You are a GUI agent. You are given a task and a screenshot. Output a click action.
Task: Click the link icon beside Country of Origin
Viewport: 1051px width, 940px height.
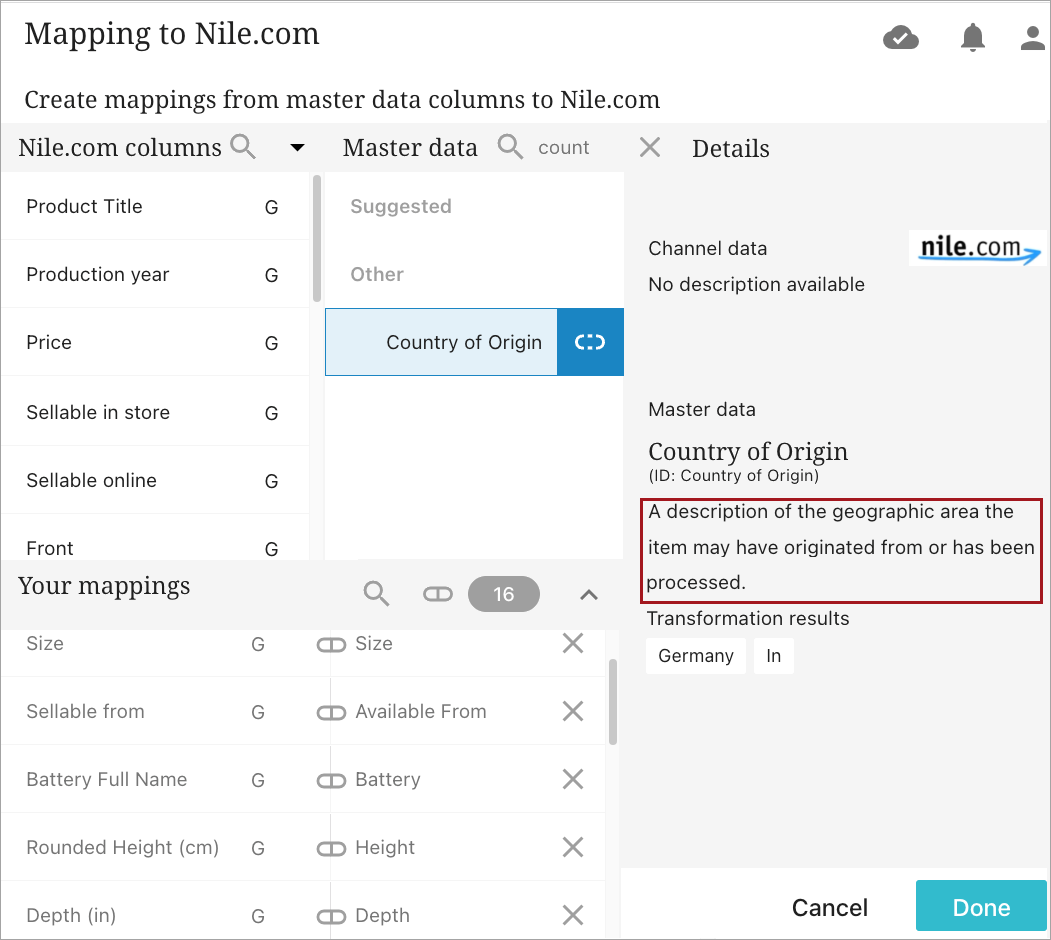click(x=590, y=342)
